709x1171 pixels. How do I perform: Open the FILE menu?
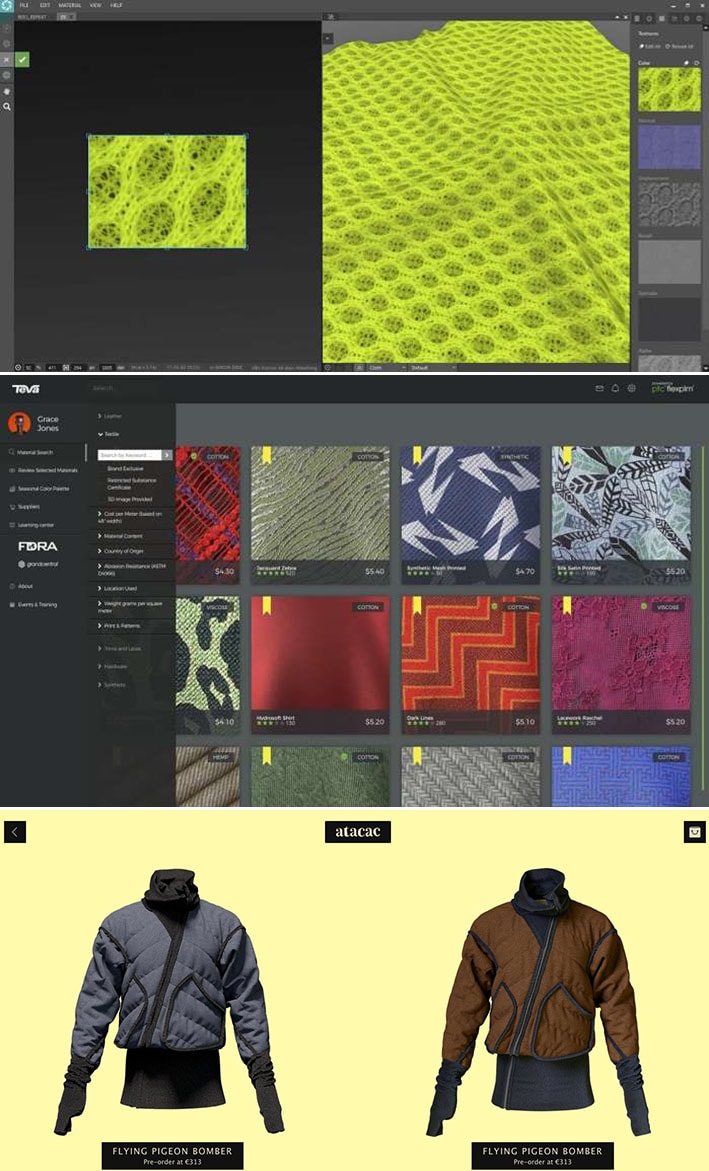coord(24,5)
